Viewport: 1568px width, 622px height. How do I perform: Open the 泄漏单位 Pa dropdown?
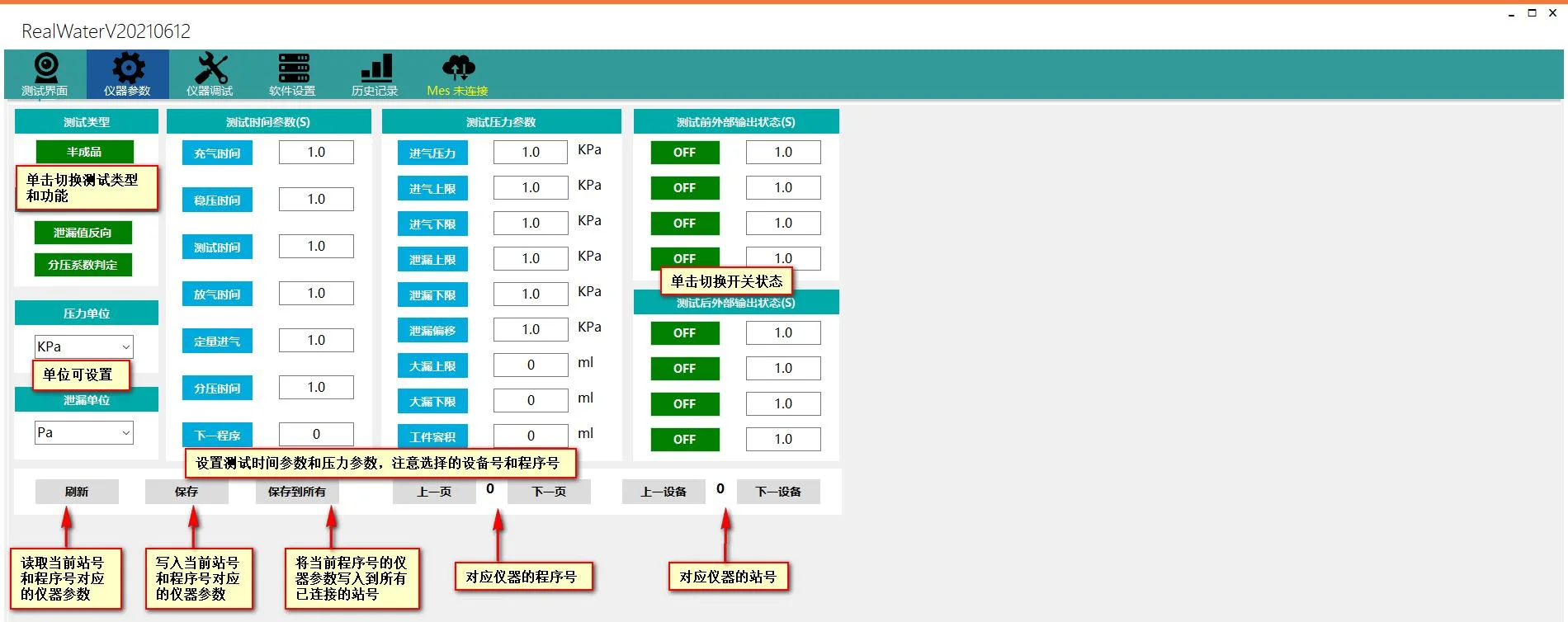(83, 432)
